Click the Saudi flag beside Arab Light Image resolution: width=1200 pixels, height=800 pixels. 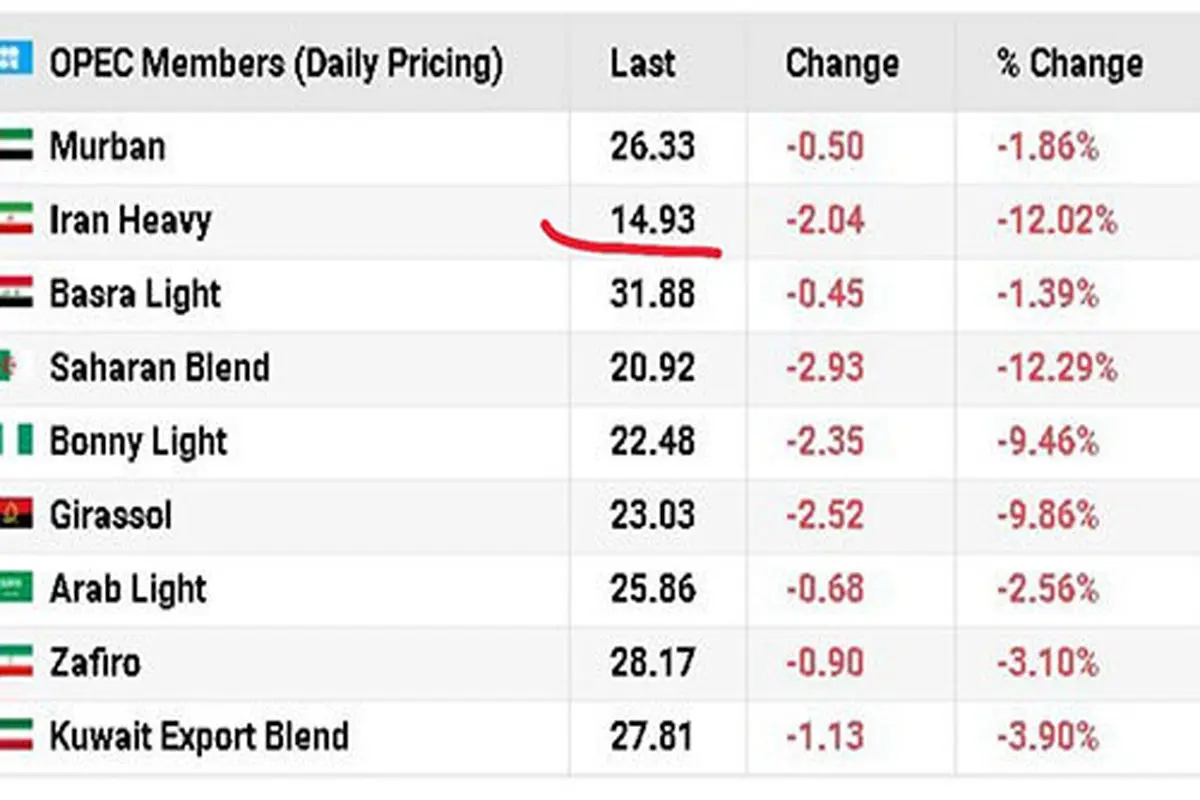(x=16, y=588)
